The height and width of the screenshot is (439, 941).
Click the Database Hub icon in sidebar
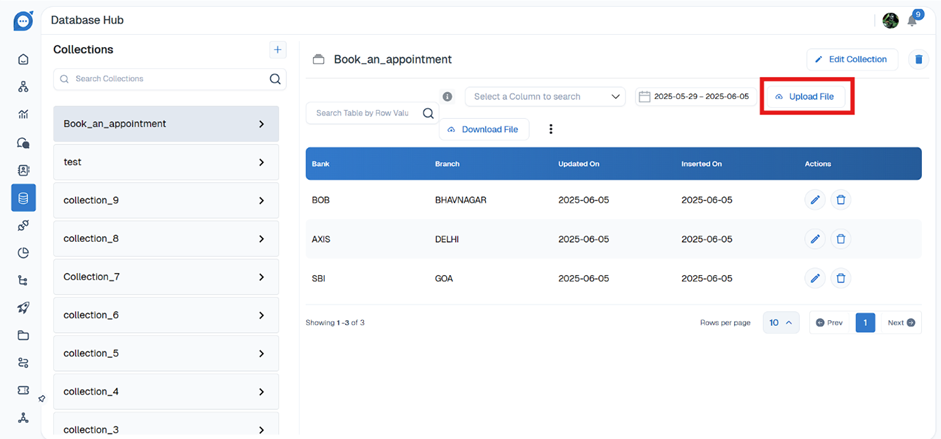(23, 198)
